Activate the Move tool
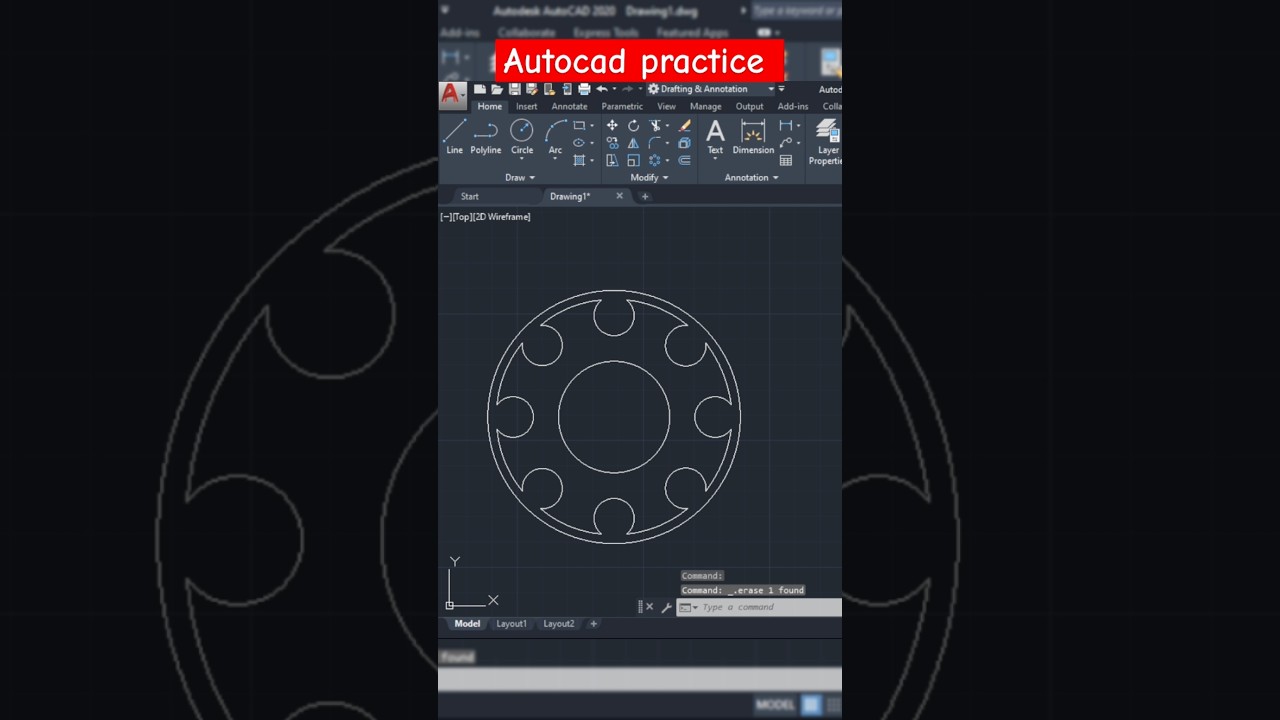 tap(612, 125)
